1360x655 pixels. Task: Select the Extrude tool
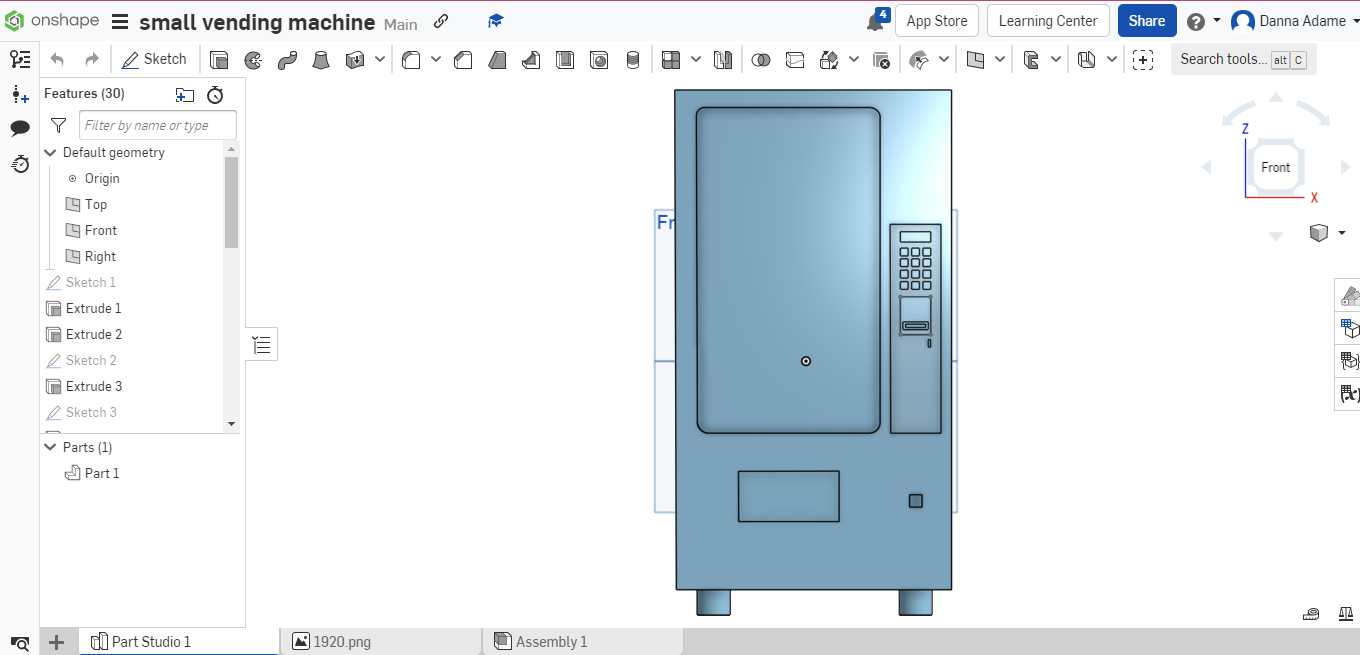219,59
